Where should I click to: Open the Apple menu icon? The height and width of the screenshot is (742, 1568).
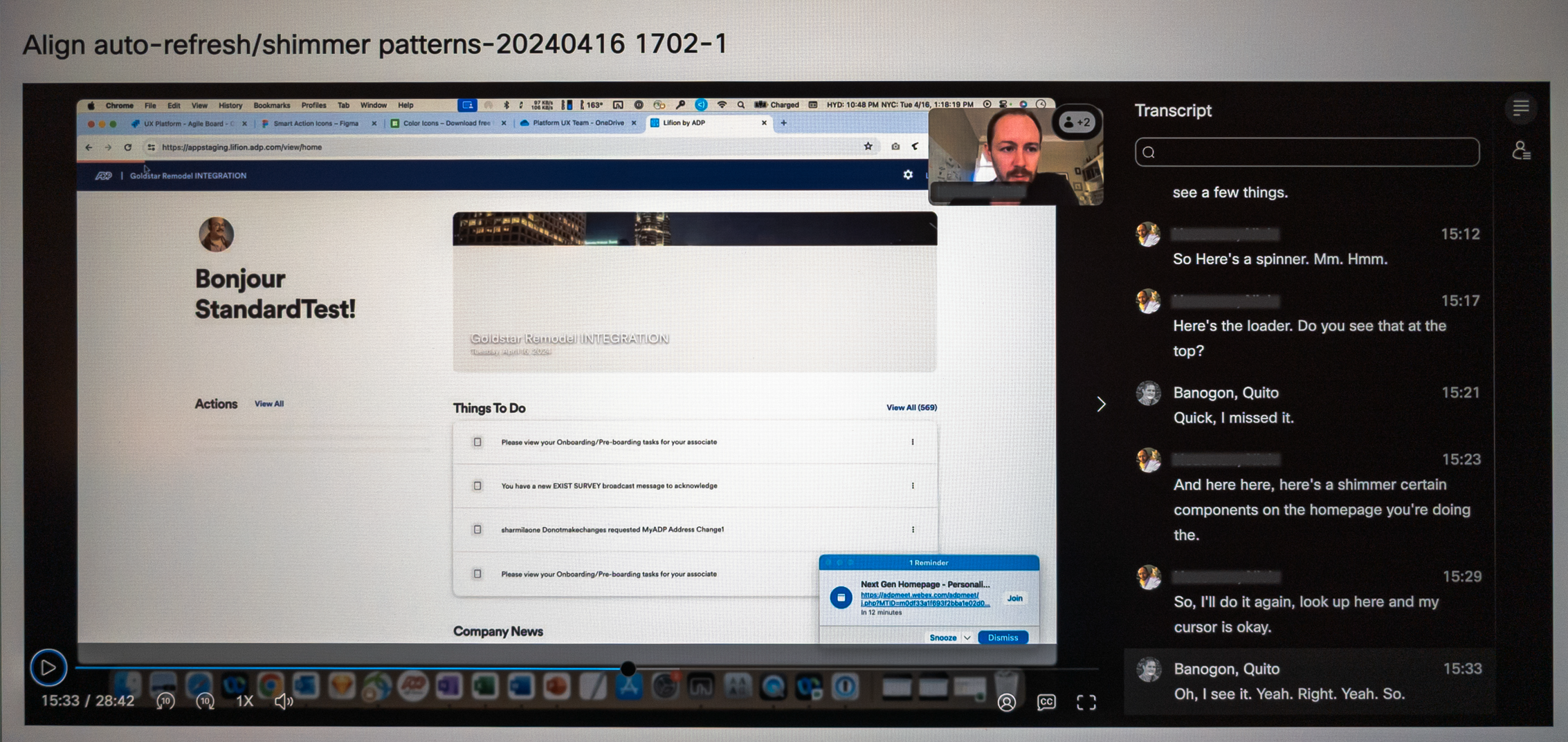[91, 106]
